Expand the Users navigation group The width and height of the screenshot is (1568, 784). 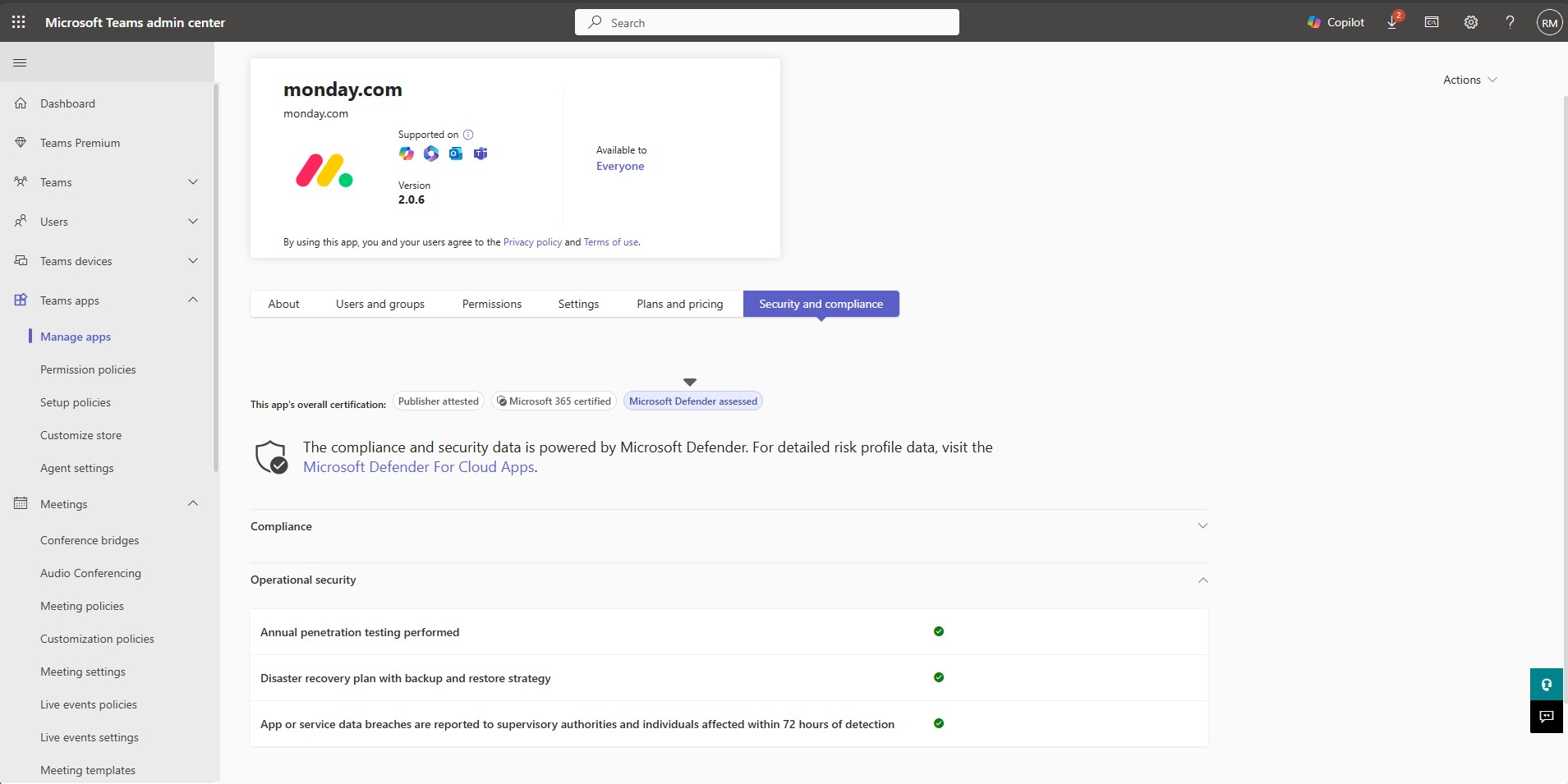tap(193, 222)
